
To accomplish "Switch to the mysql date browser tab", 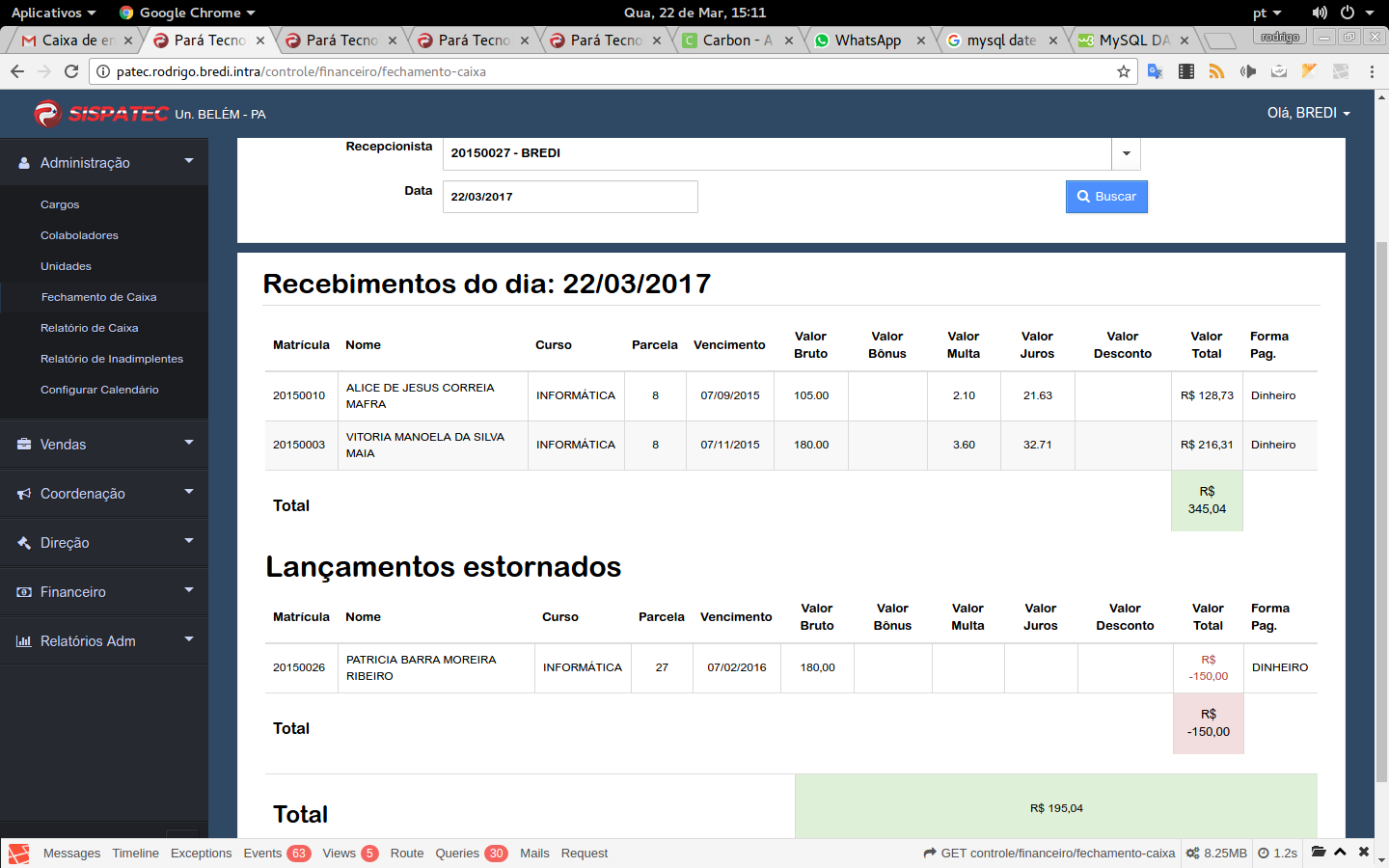I will point(999,41).
